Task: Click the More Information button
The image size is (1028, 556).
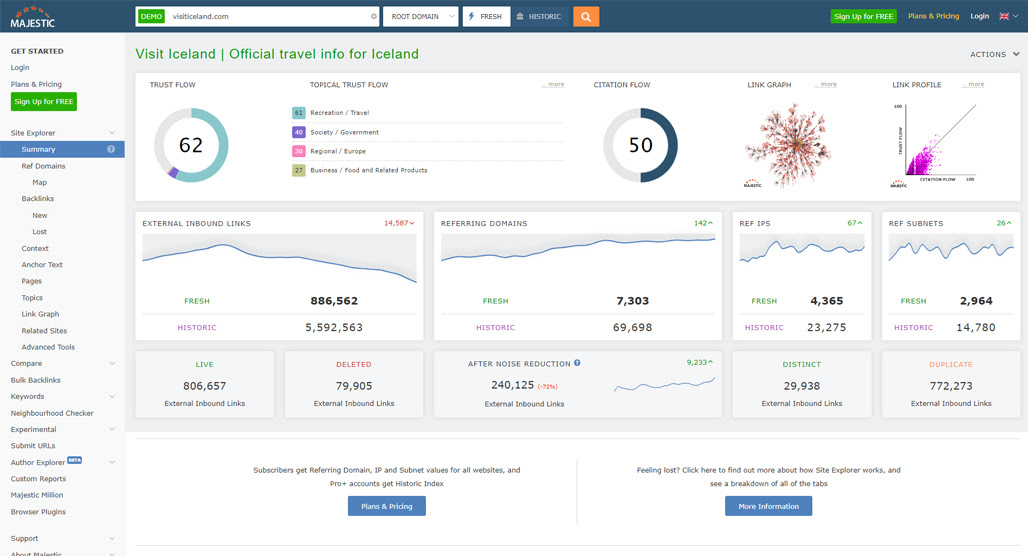Action: point(768,506)
